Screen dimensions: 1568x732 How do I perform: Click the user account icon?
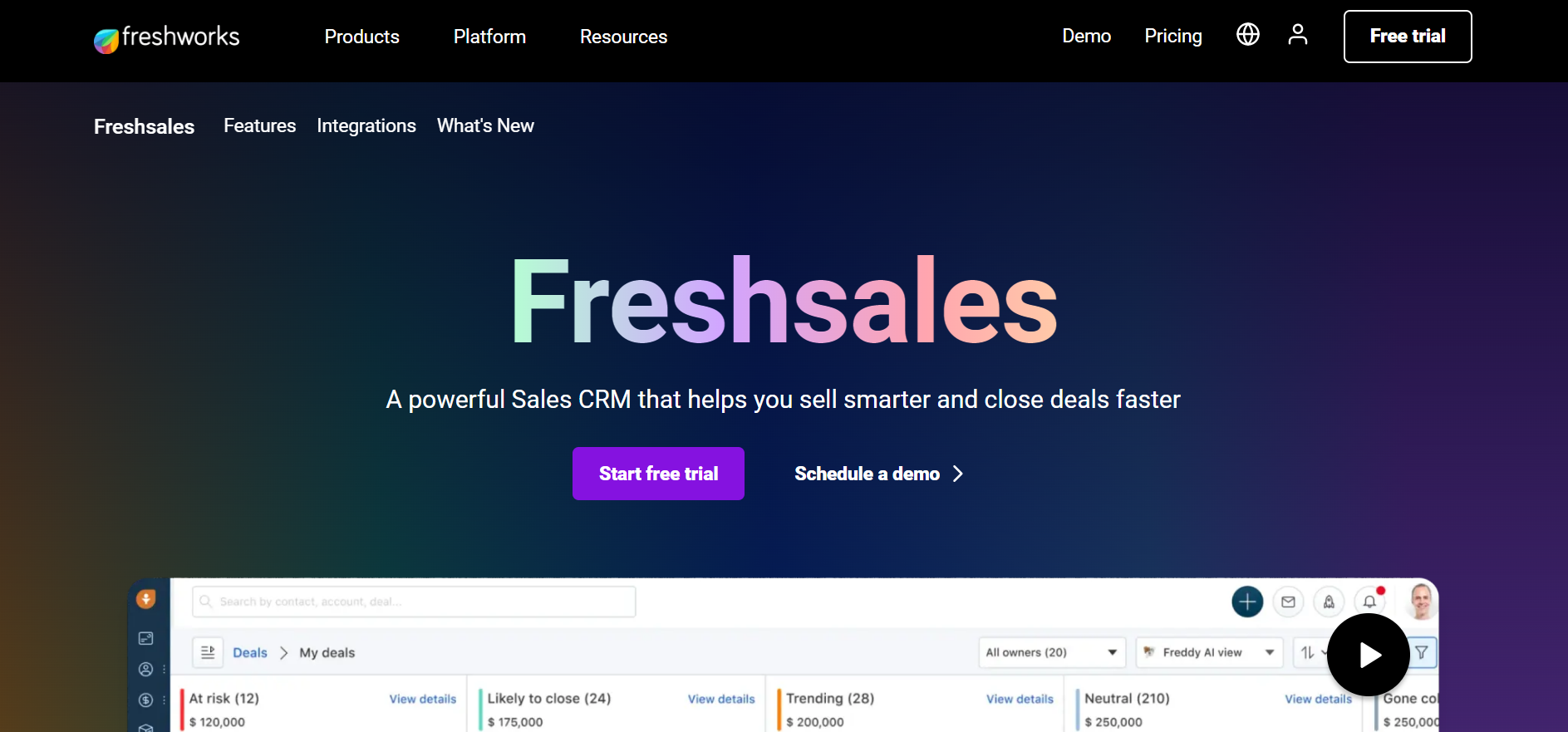[x=1297, y=35]
